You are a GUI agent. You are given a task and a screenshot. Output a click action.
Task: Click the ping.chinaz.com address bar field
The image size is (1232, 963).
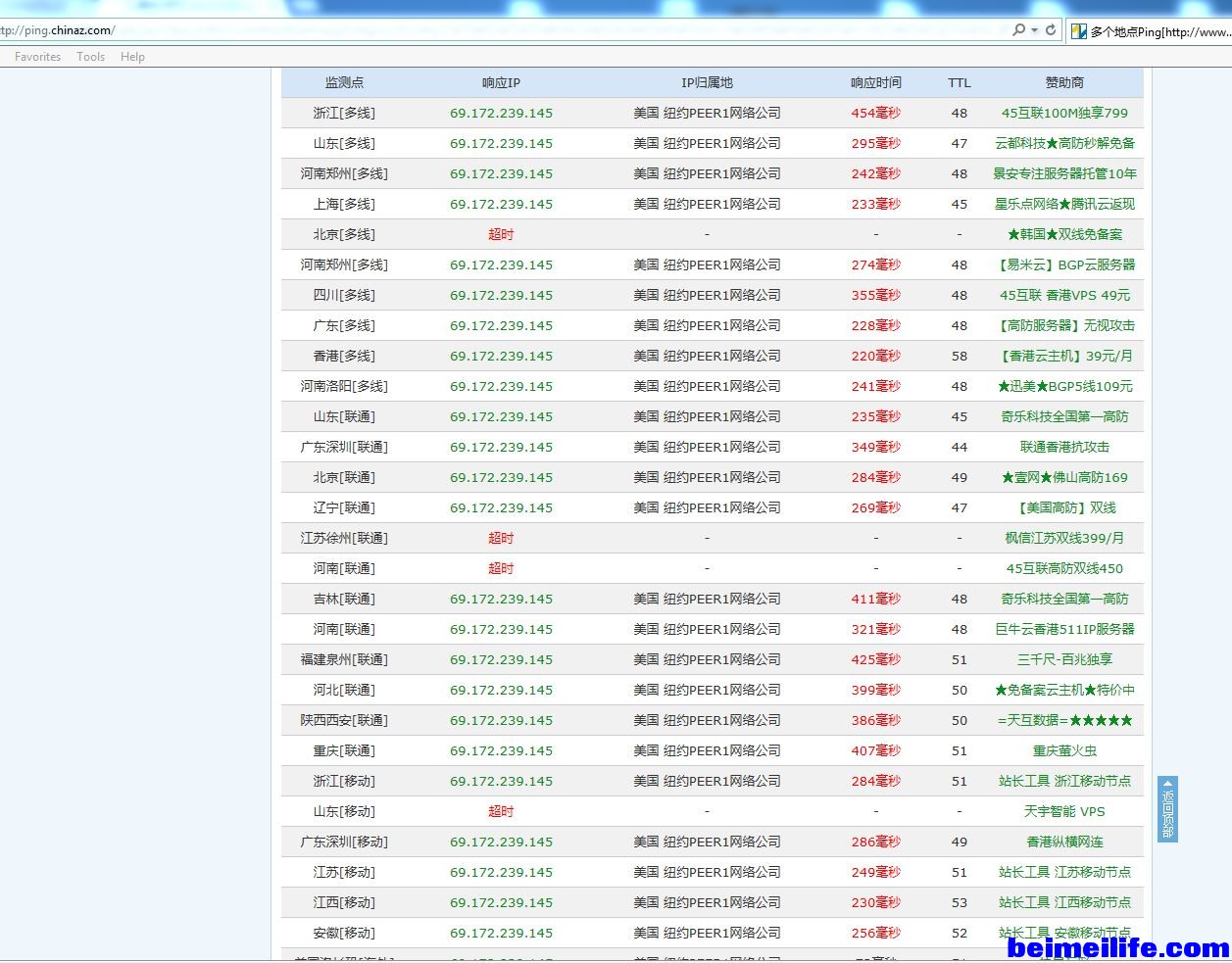click(490, 30)
